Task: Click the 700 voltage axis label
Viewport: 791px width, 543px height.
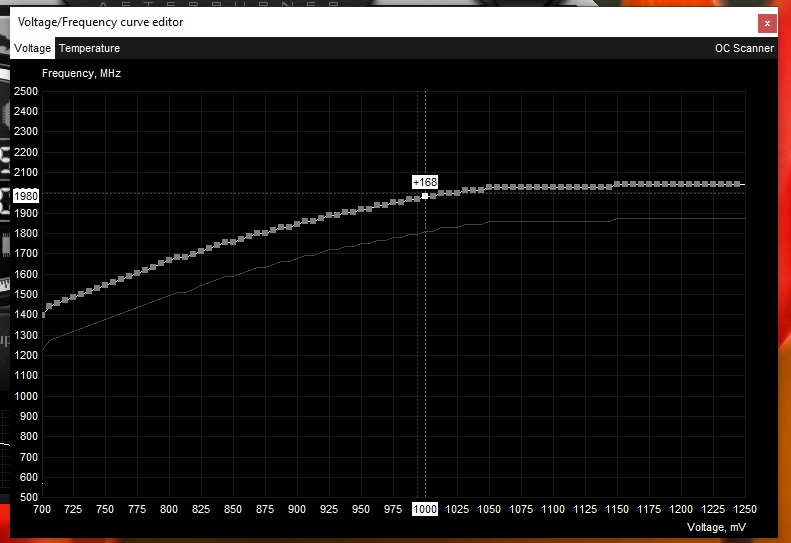Action: click(x=42, y=509)
